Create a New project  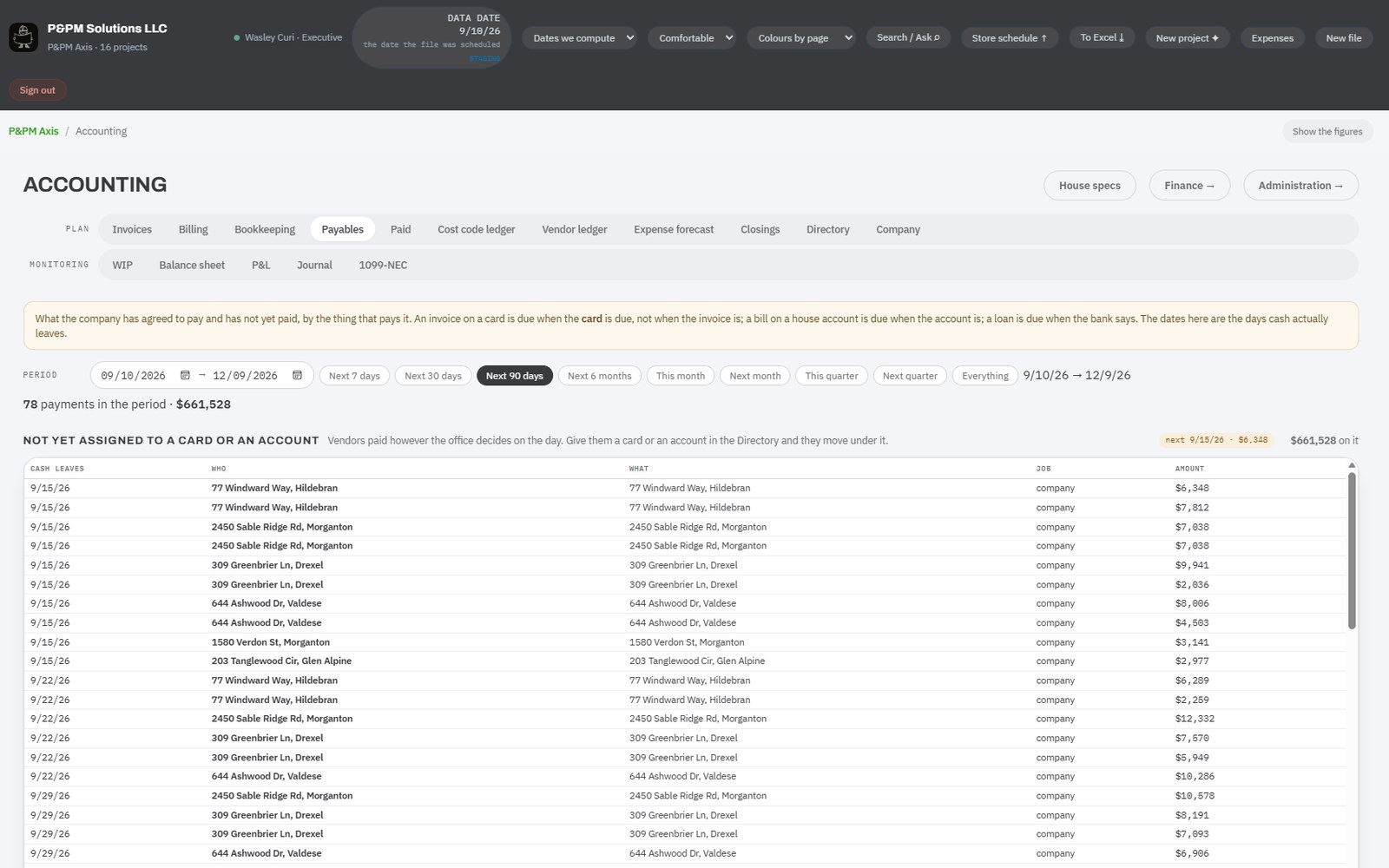click(1187, 38)
